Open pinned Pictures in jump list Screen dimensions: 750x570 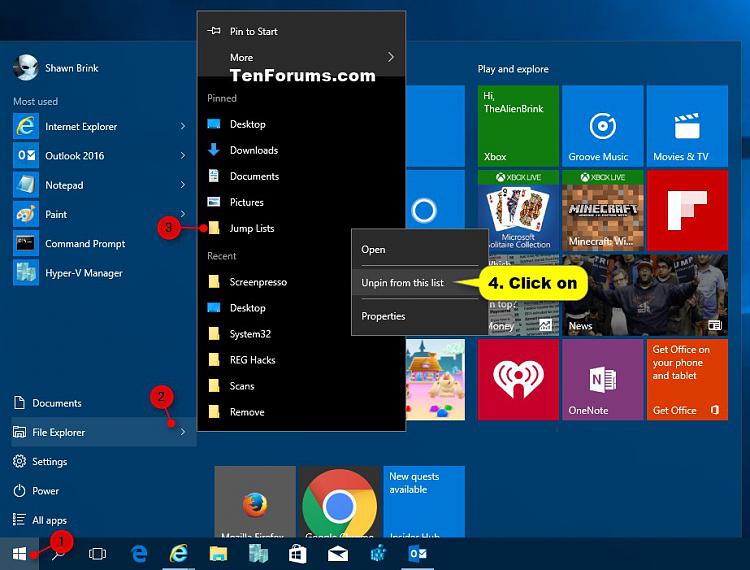[x=301, y=202]
